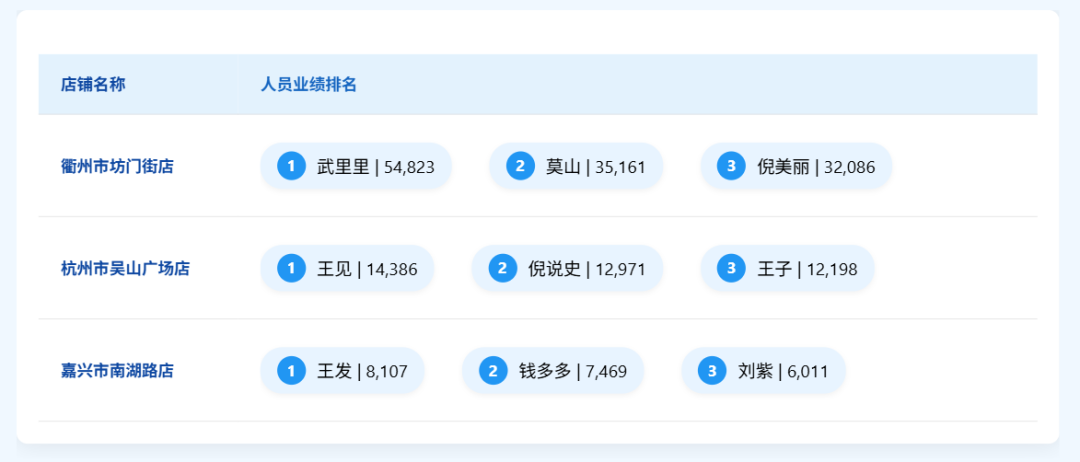Screen dimensions: 1080x462
Task: Click rank 1 badge beside 武里里
Action: click(291, 166)
